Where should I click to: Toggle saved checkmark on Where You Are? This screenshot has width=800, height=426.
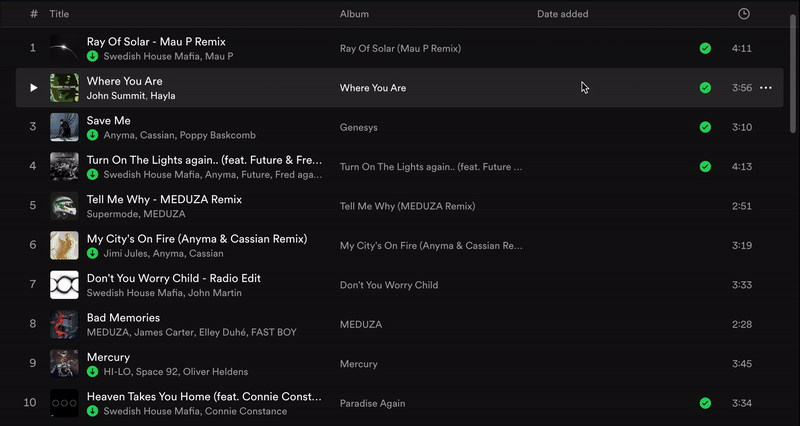[705, 88]
